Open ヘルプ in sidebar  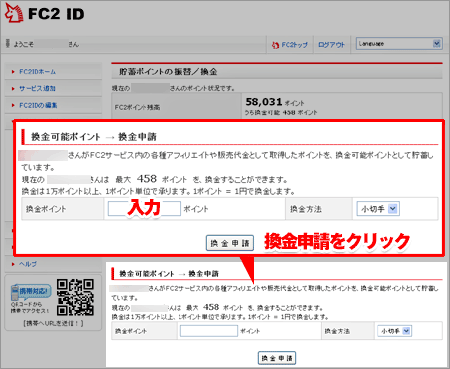point(28,264)
